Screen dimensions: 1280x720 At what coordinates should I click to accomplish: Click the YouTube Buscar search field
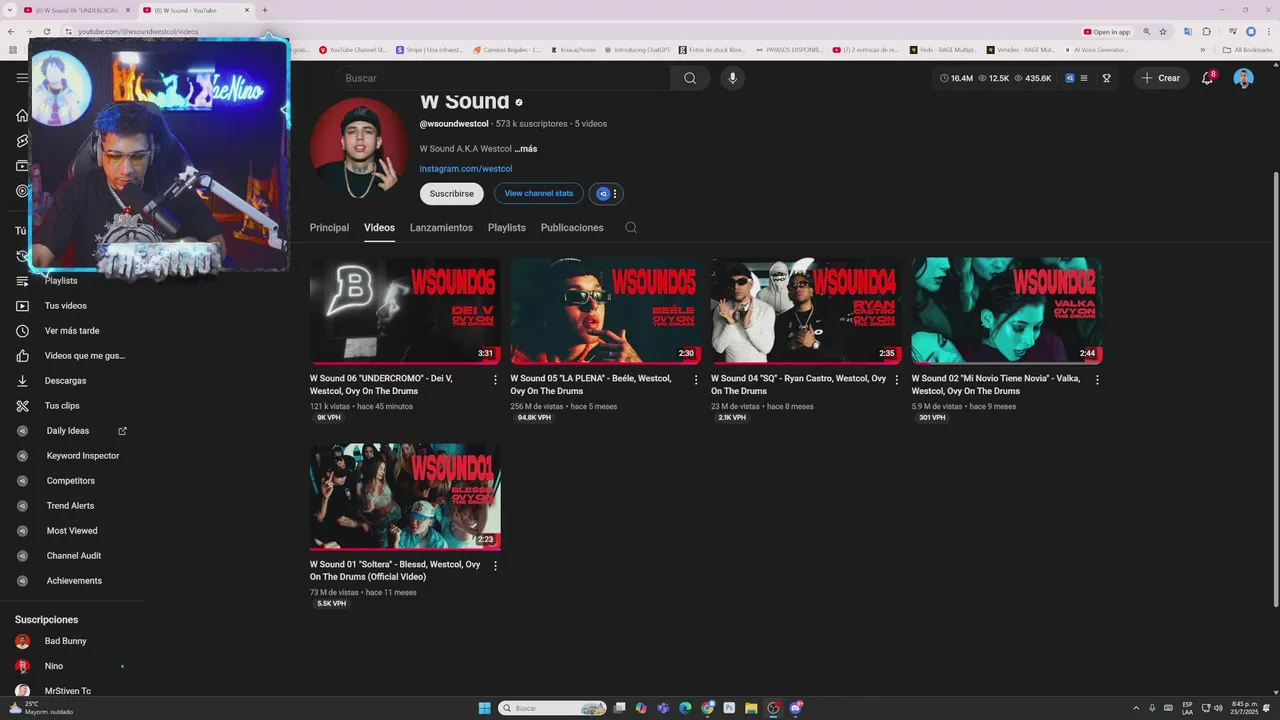pos(503,78)
